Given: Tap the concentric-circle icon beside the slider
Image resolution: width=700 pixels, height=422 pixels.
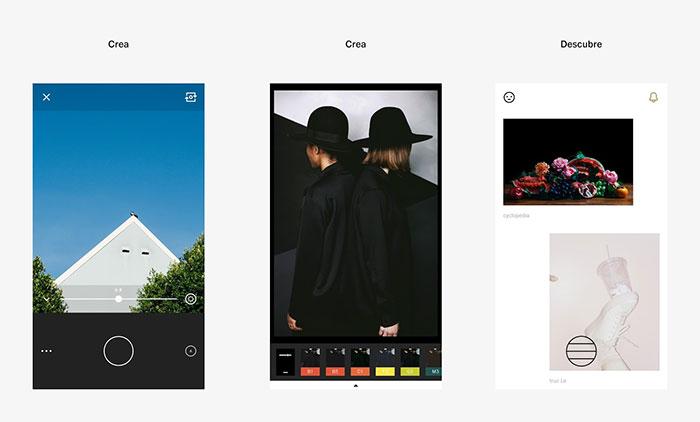Looking at the screenshot, I should pyautogui.click(x=191, y=299).
